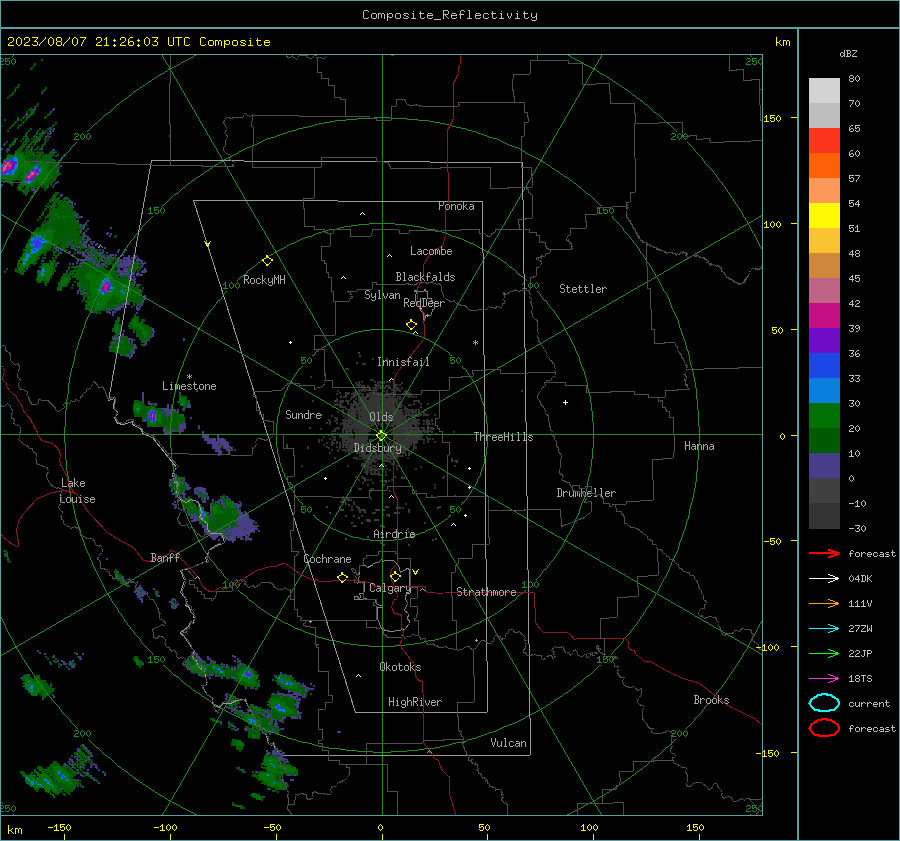The image size is (900, 841).
Task: Click the Didsbury town label
Action: [377, 448]
